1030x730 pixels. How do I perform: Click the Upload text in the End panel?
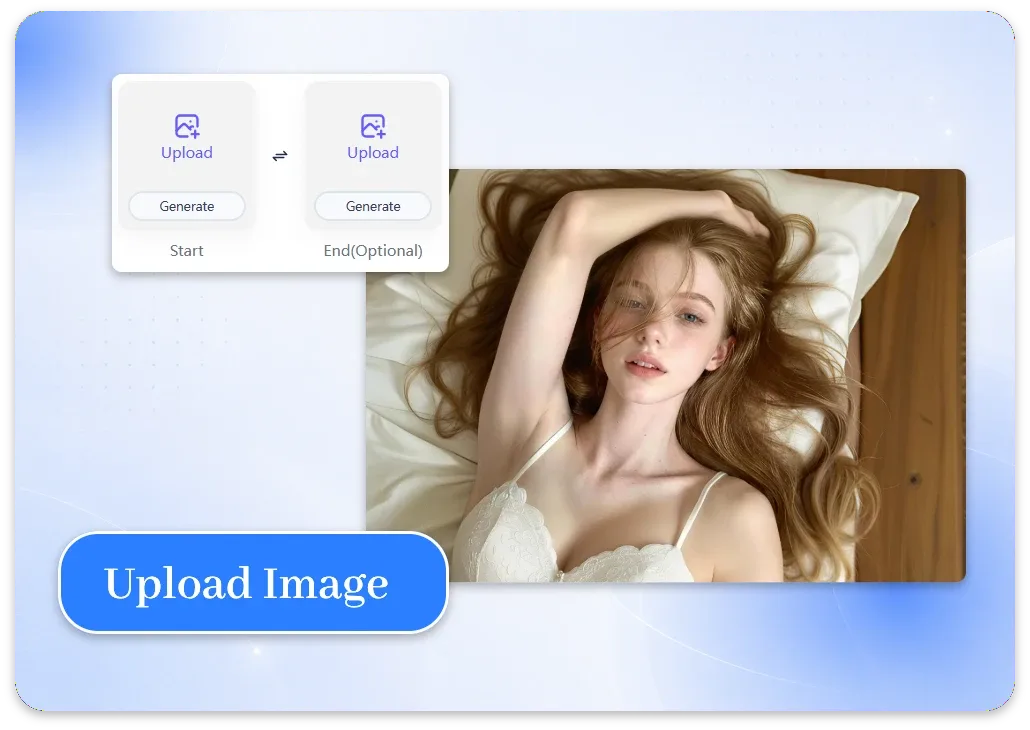point(373,153)
